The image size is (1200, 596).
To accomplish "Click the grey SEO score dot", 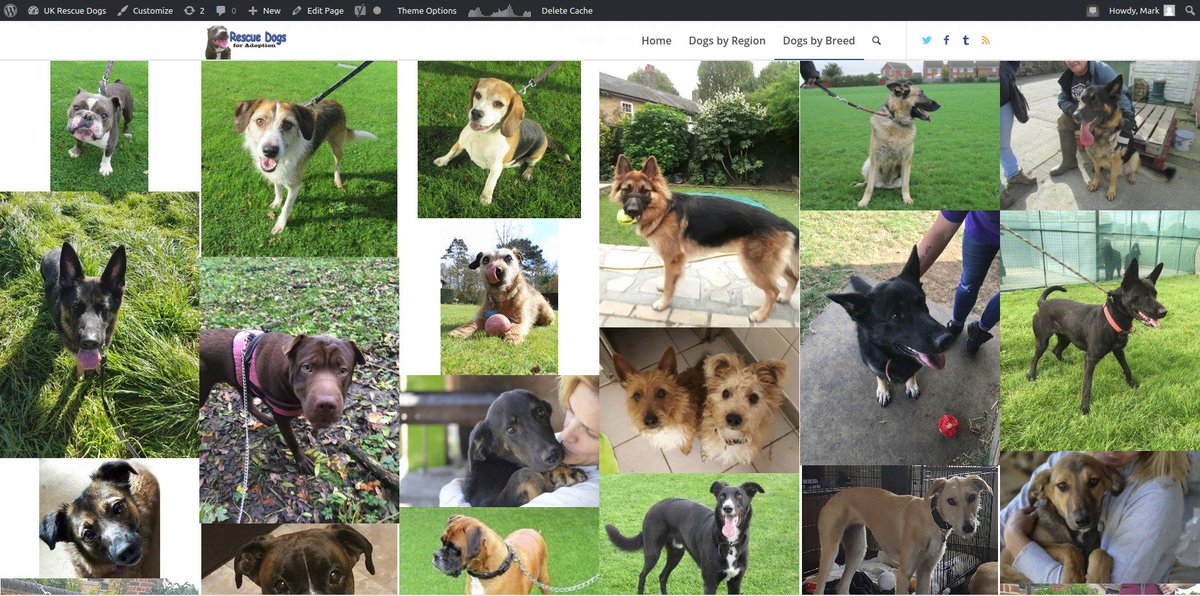I will click(x=377, y=10).
